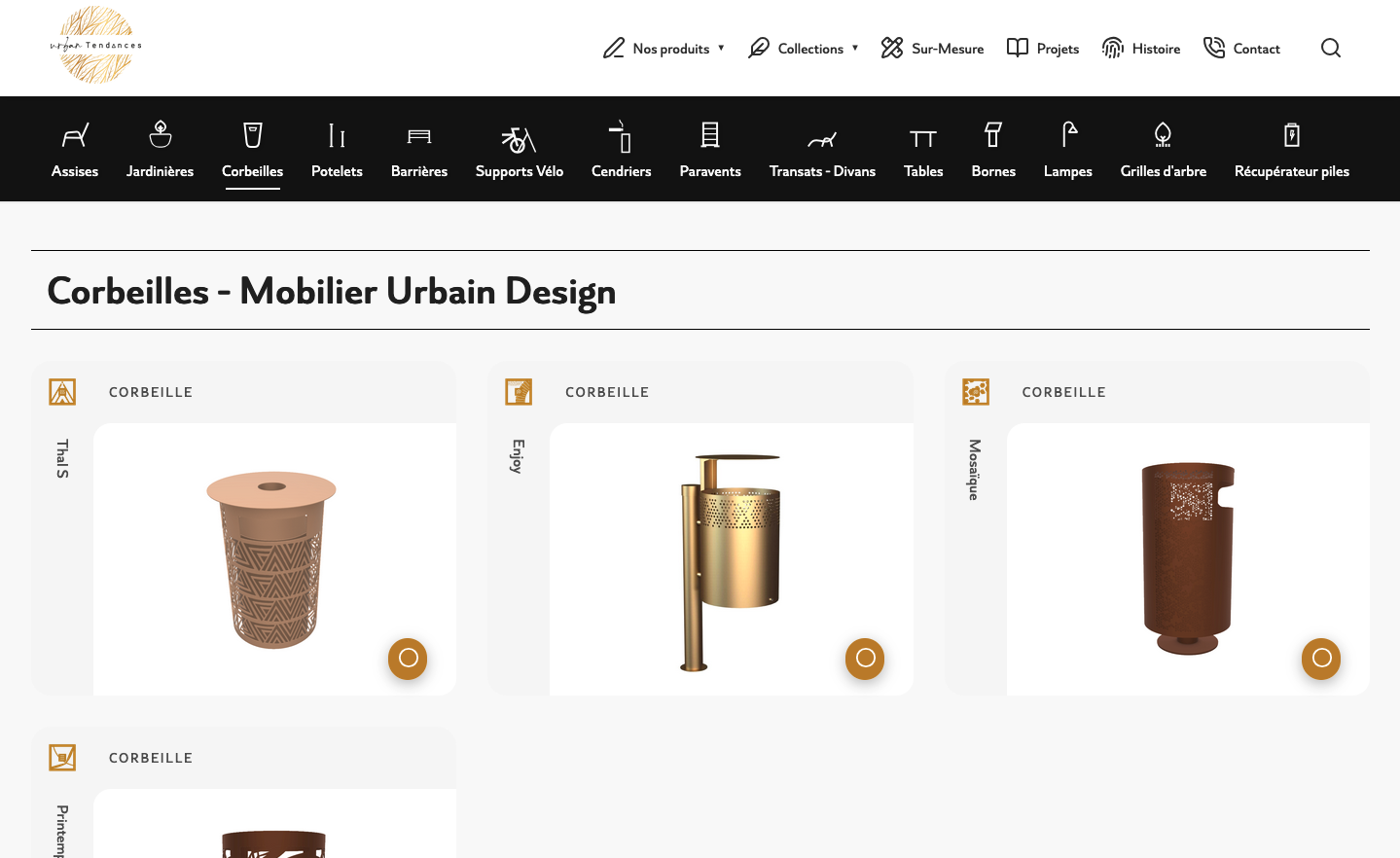
Task: Visit the Histoire page link
Action: click(1141, 49)
